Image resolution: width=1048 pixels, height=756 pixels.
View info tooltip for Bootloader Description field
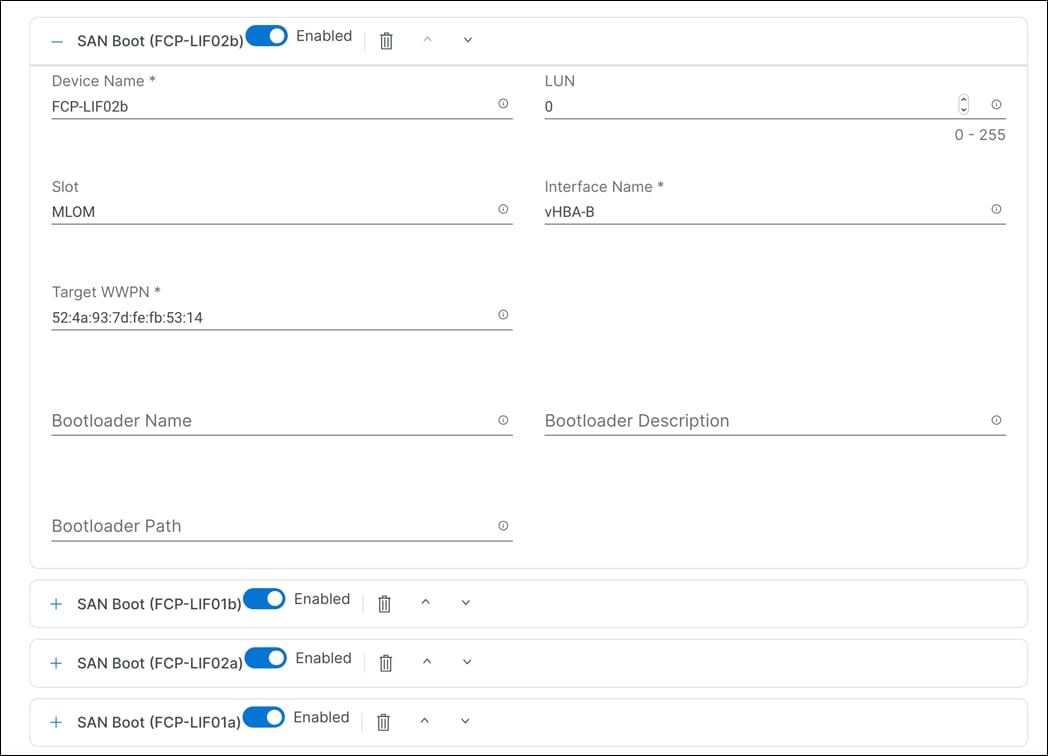(x=997, y=420)
